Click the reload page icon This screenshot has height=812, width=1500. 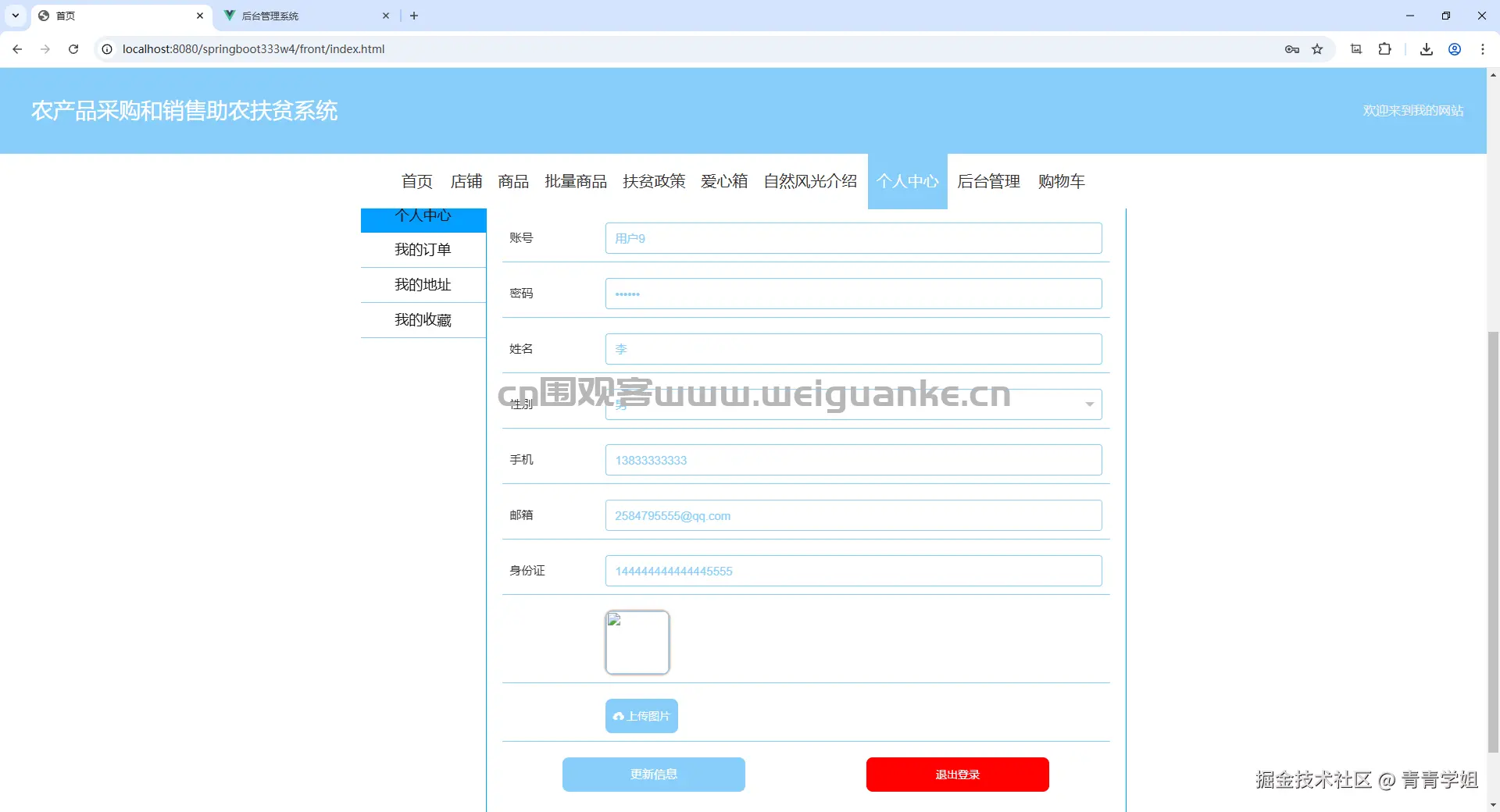pyautogui.click(x=73, y=48)
